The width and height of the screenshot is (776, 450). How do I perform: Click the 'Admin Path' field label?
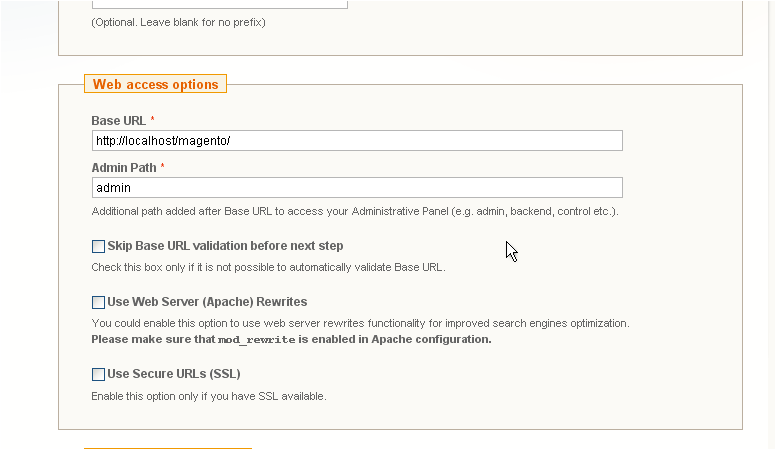coord(124,168)
